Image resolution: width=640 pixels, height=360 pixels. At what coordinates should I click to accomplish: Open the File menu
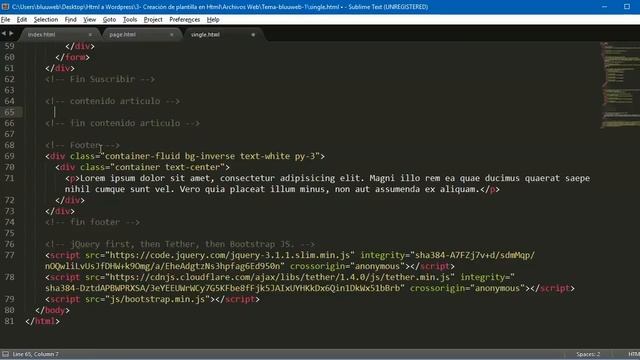point(5,20)
